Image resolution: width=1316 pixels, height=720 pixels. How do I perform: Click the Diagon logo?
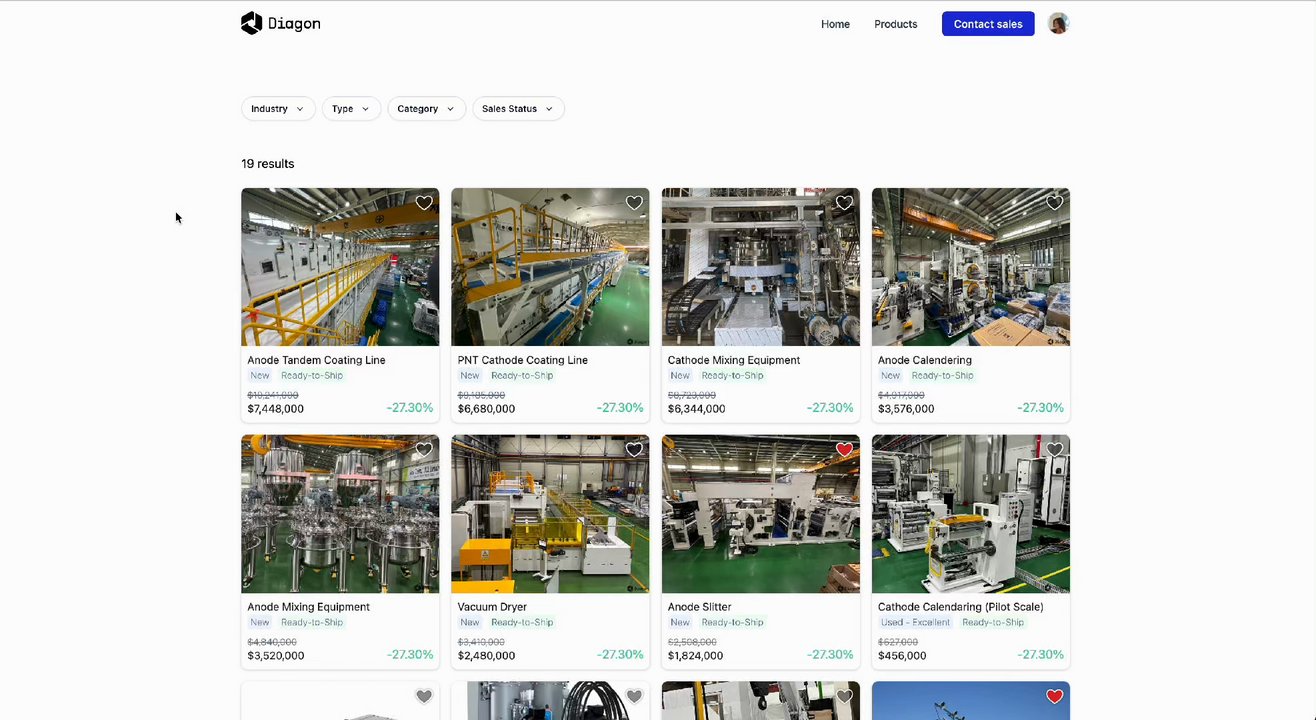click(281, 23)
